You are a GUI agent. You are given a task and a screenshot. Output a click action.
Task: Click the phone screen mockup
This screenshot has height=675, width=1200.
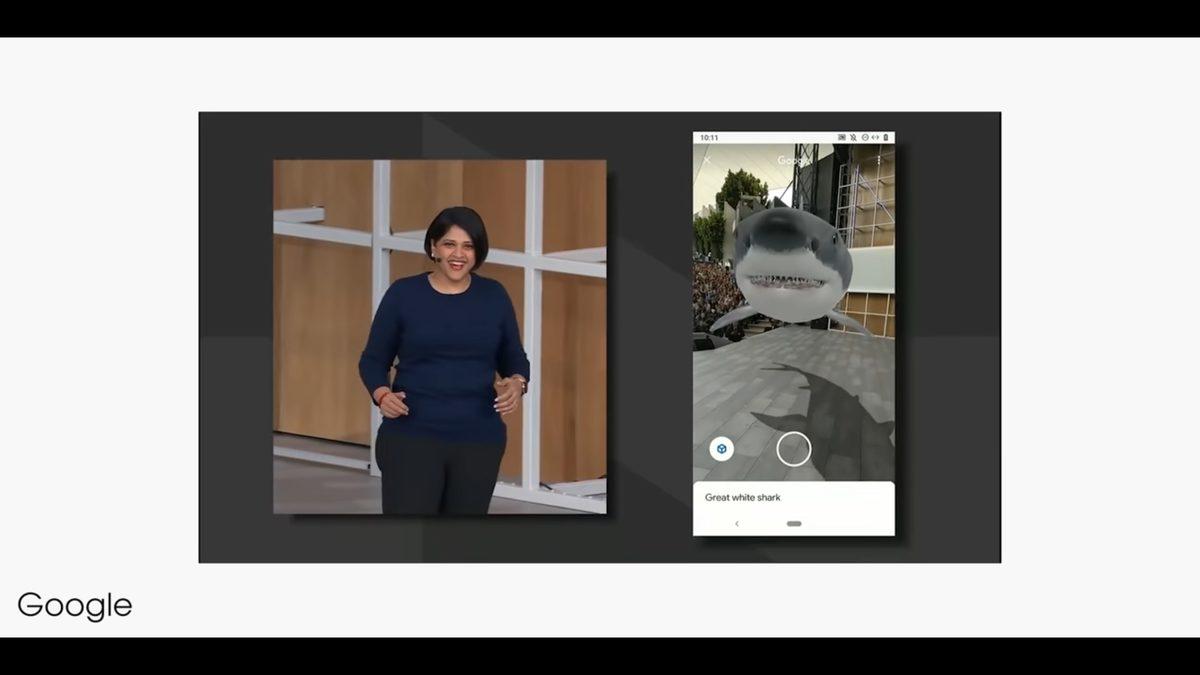[795, 330]
